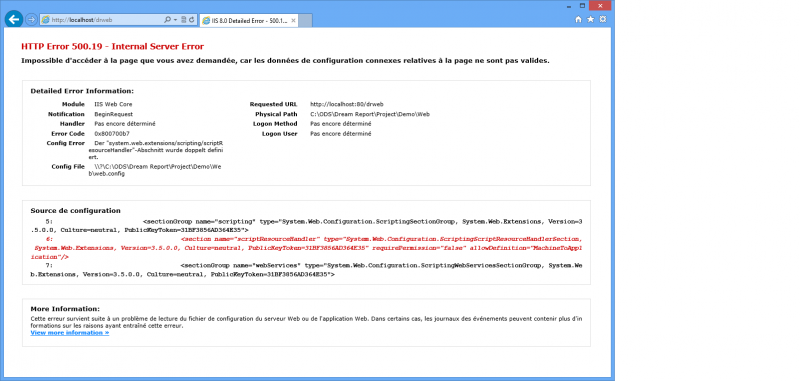The image size is (800, 381).
Task: Click the HTTP Error 500.19 heading
Action: coord(112,46)
